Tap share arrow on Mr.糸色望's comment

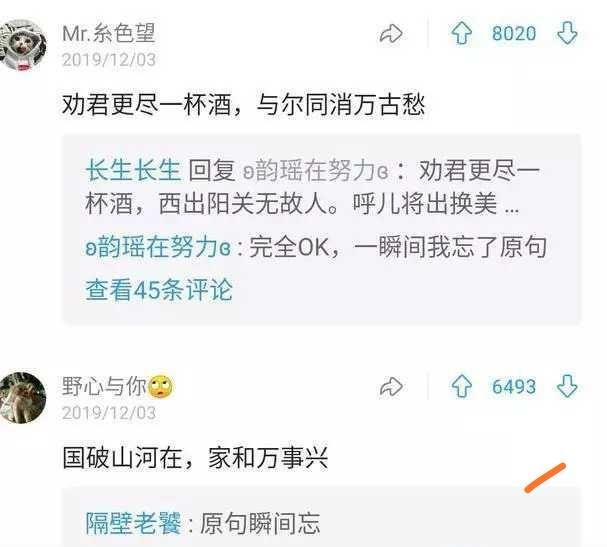391,34
